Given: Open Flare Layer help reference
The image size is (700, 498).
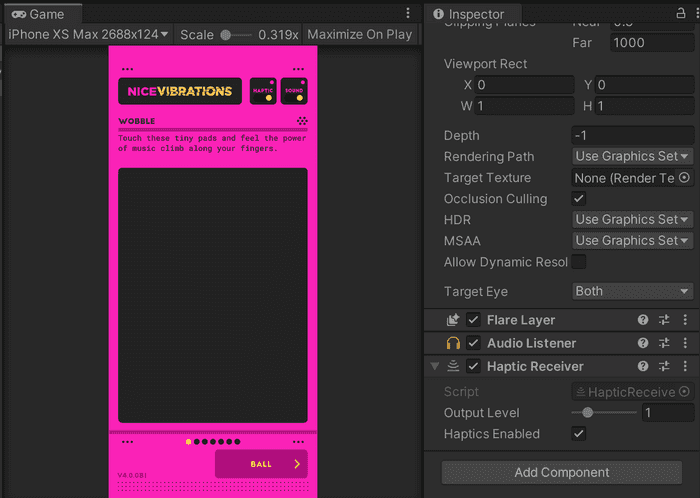Looking at the screenshot, I should click(642, 320).
